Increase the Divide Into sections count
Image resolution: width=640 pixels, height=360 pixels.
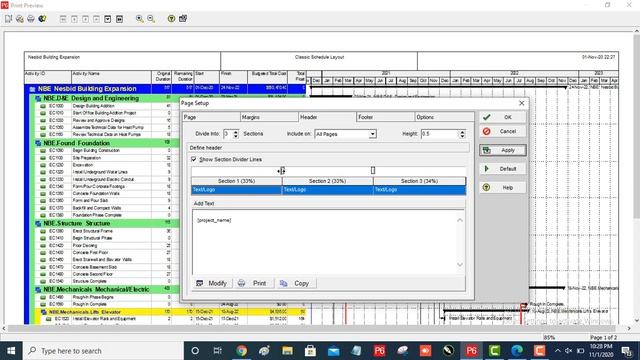click(236, 131)
